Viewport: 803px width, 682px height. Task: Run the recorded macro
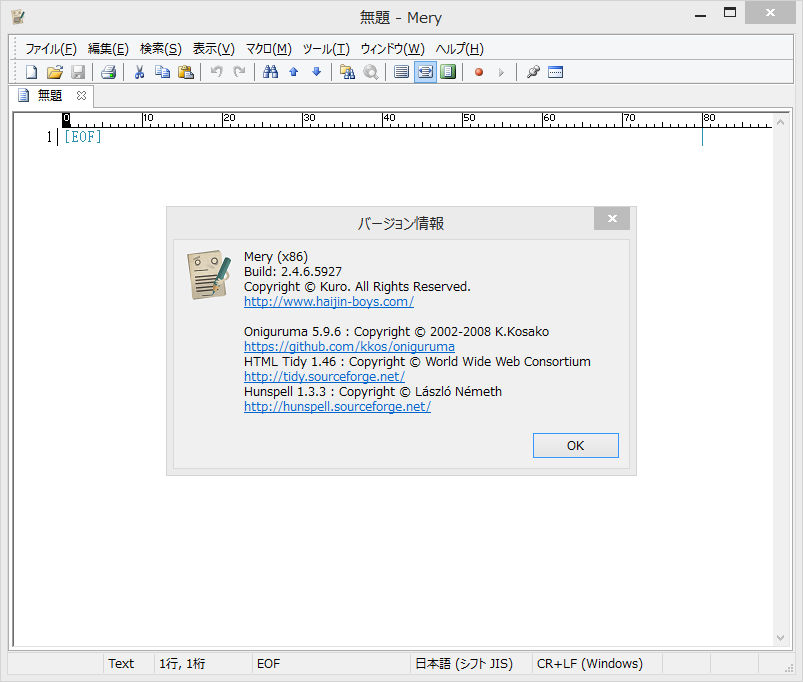pyautogui.click(x=501, y=71)
